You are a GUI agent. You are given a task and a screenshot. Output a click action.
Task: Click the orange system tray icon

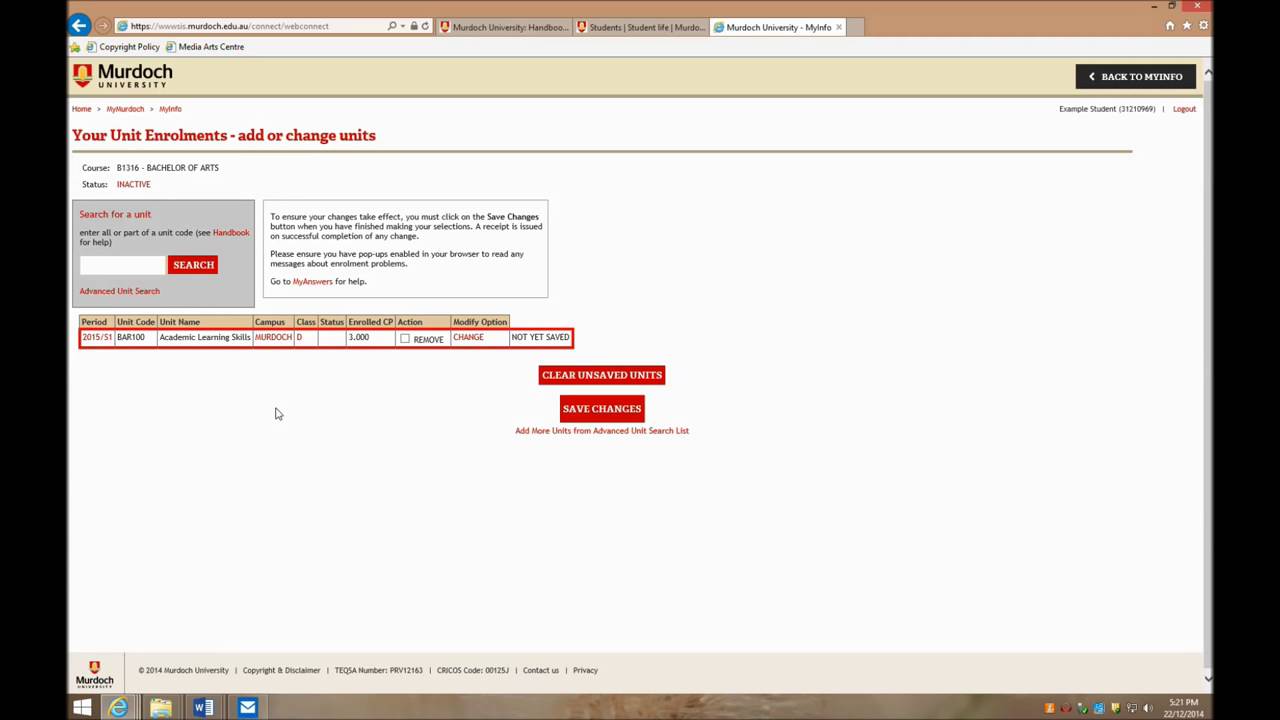tap(1049, 708)
